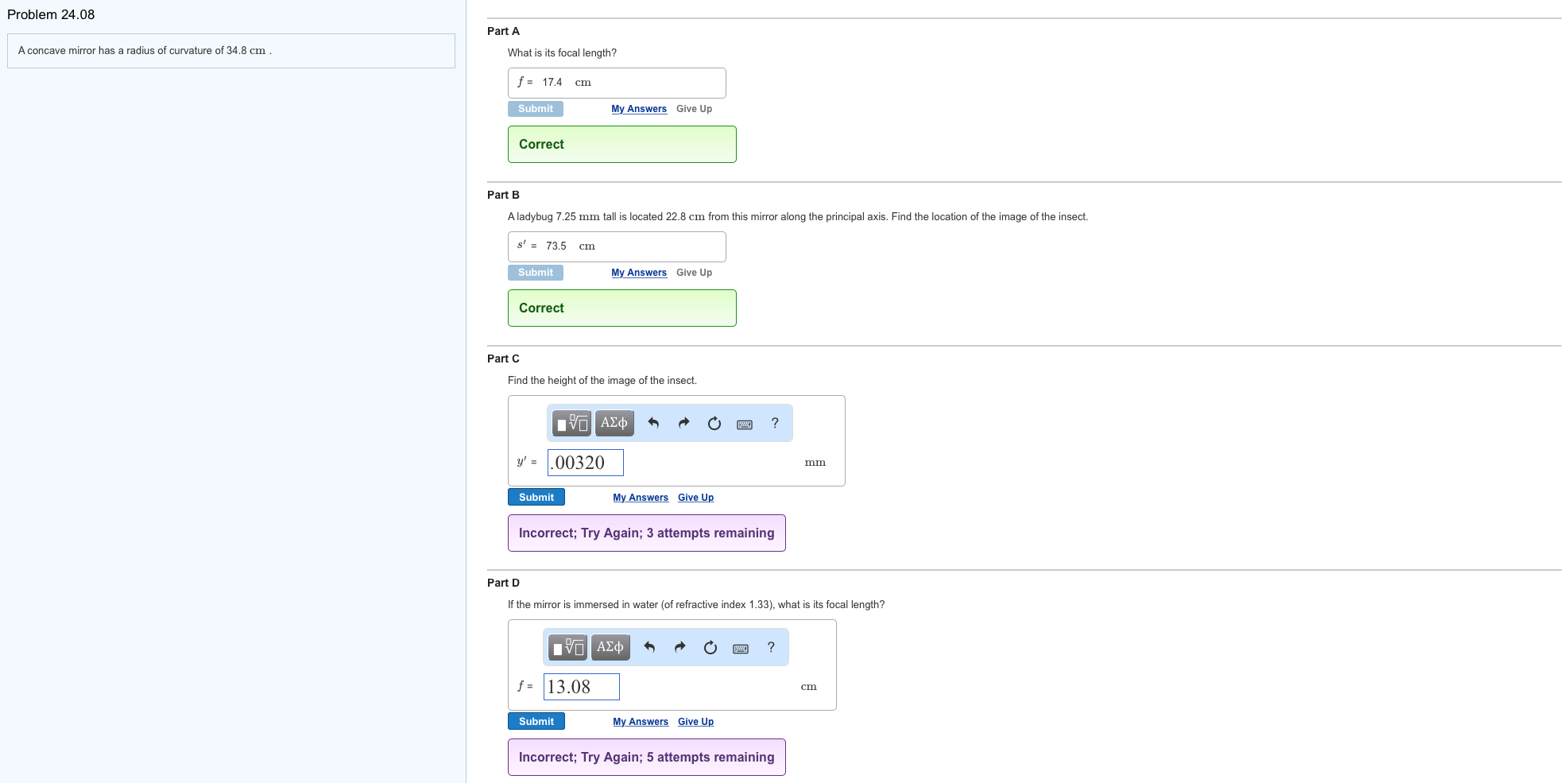Click the Part D question about refractive index
Viewport: 1568px width, 783px height.
[696, 604]
